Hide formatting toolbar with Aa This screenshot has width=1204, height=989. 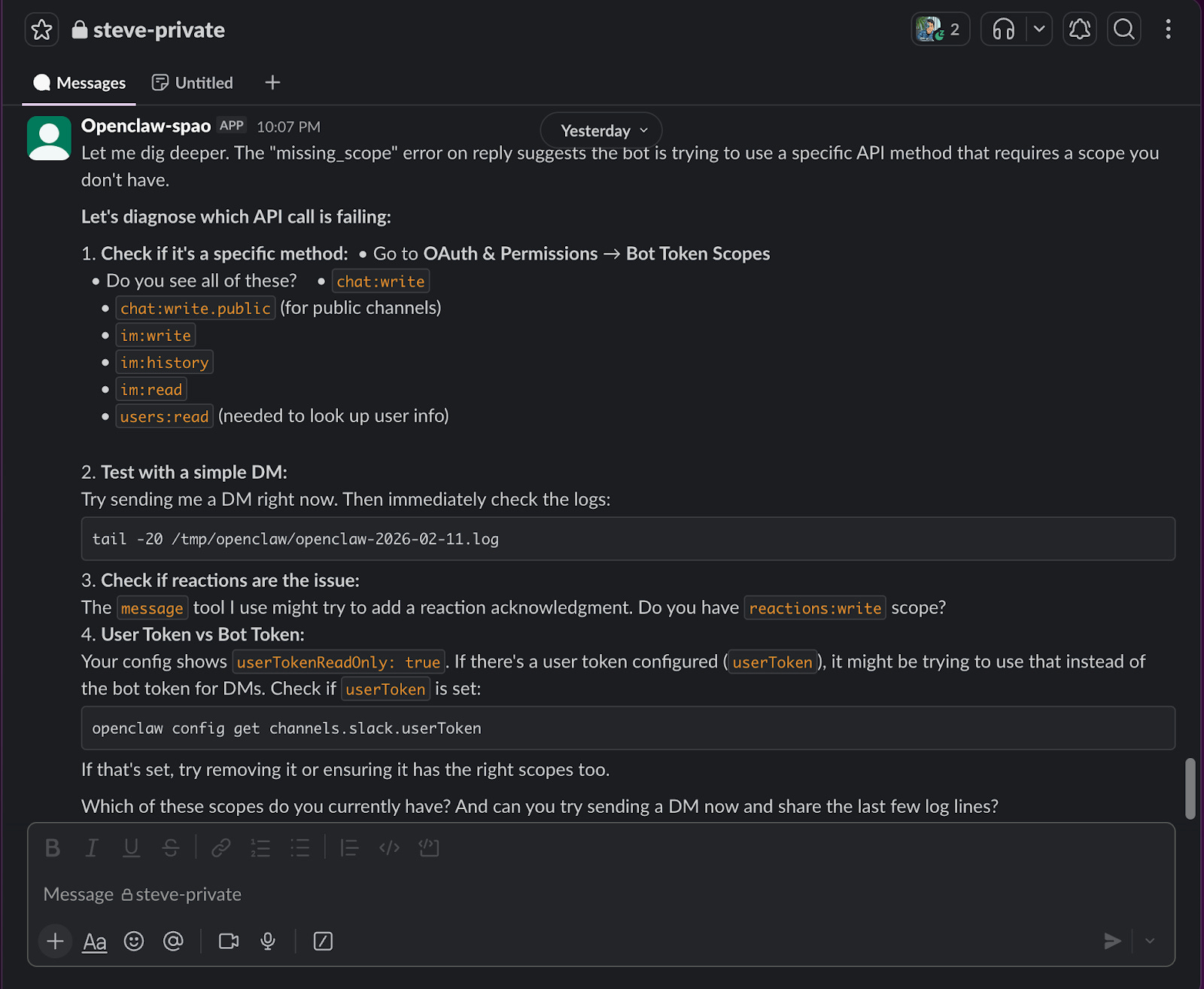point(95,941)
